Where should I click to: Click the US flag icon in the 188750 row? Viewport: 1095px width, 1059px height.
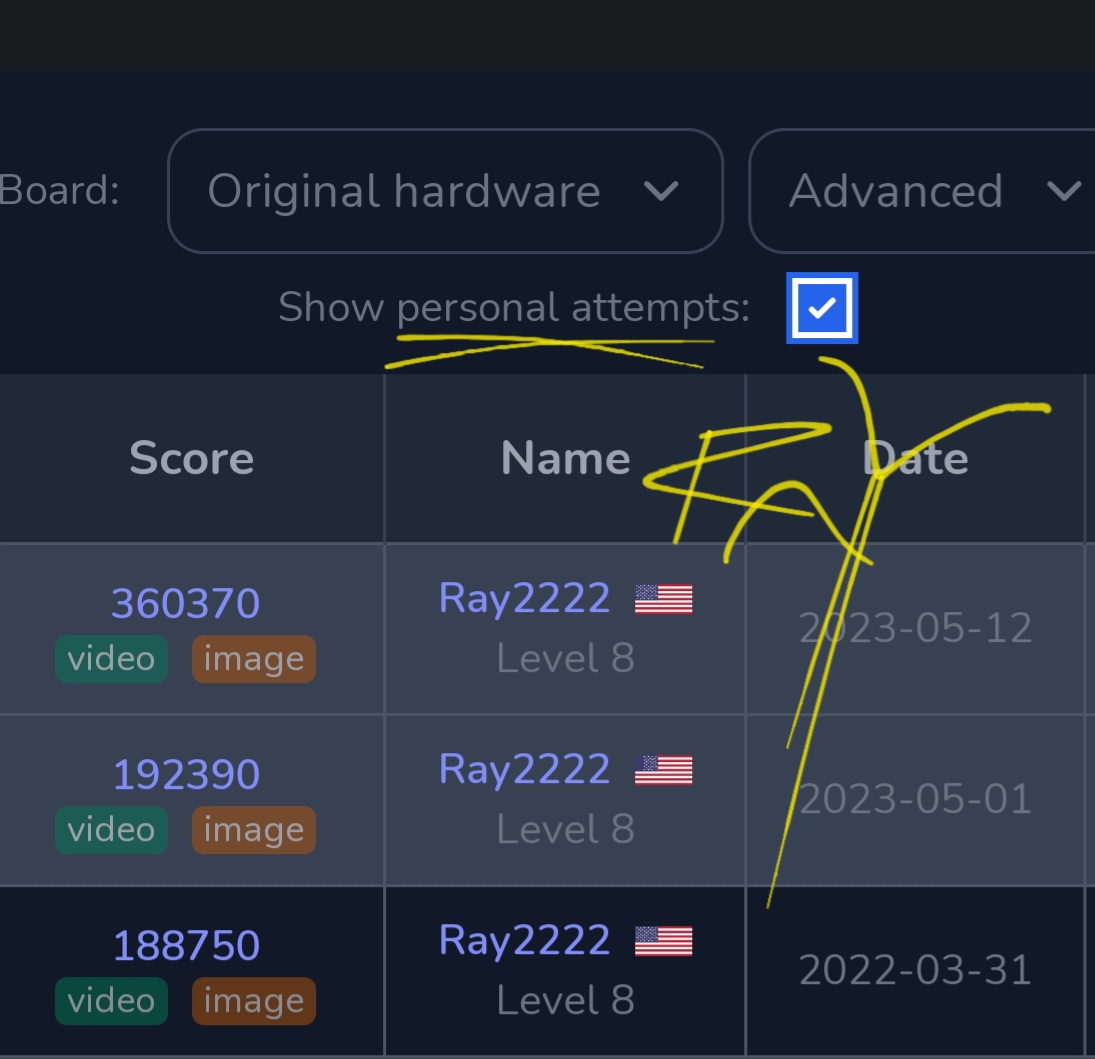663,942
